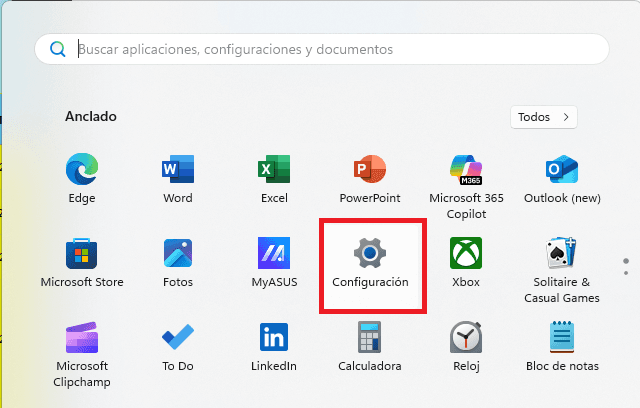
Task: Launch the Fotos app
Action: pos(178,262)
